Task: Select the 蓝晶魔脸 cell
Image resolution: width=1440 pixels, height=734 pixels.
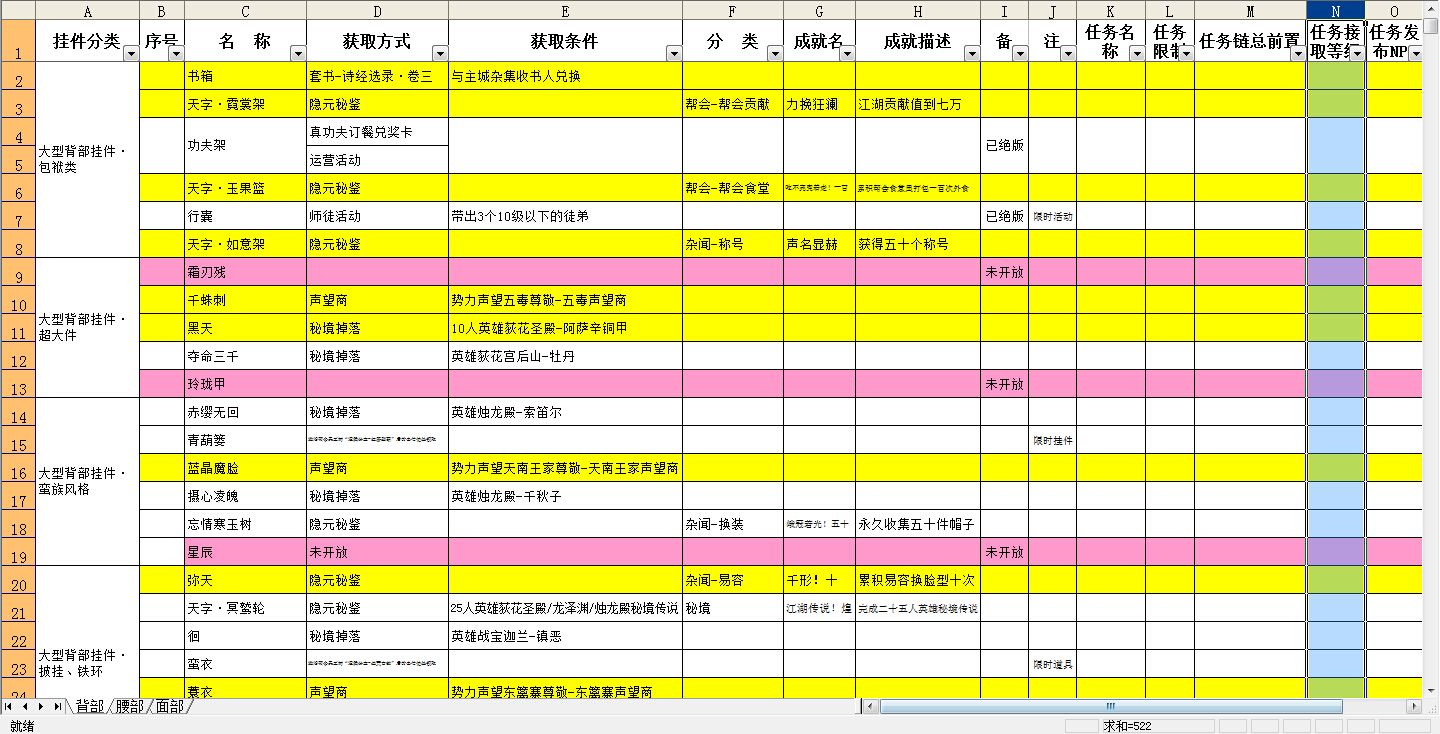Action: click(245, 468)
